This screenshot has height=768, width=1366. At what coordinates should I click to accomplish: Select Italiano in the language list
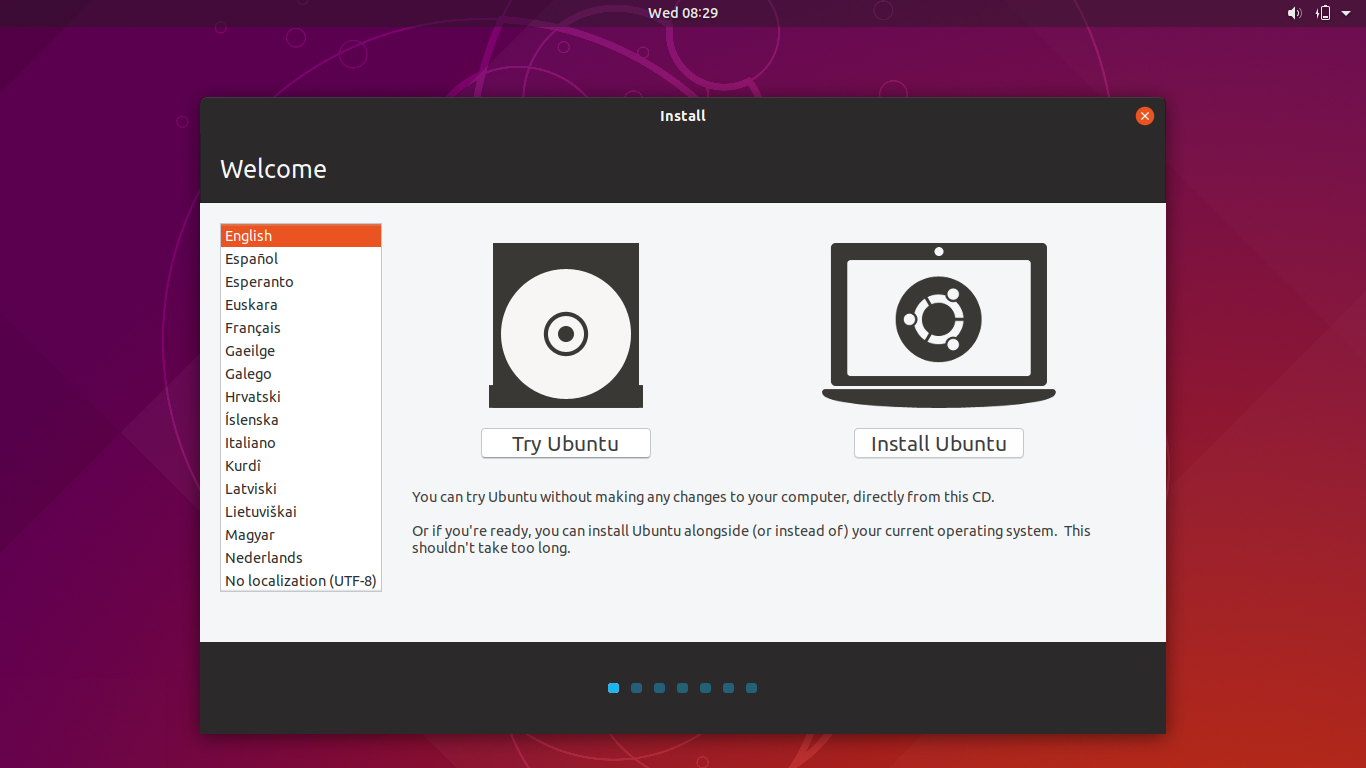(301, 443)
